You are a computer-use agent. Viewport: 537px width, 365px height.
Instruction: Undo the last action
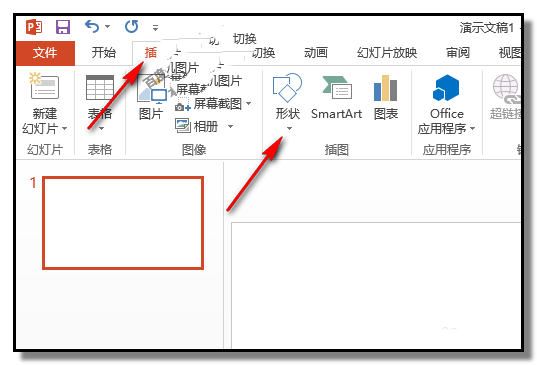tap(92, 26)
